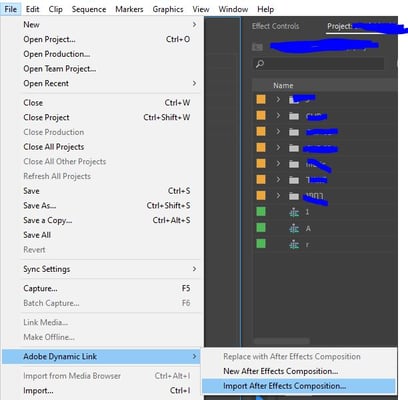The image size is (408, 400).
Task: Expand the fifth bin chevron
Action: coord(278,163)
